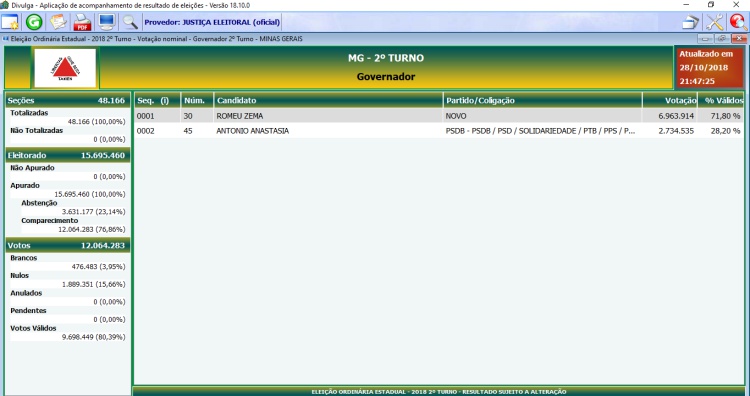Sort by the Candidato column header
Screen dimensions: 750x396
[328, 100]
